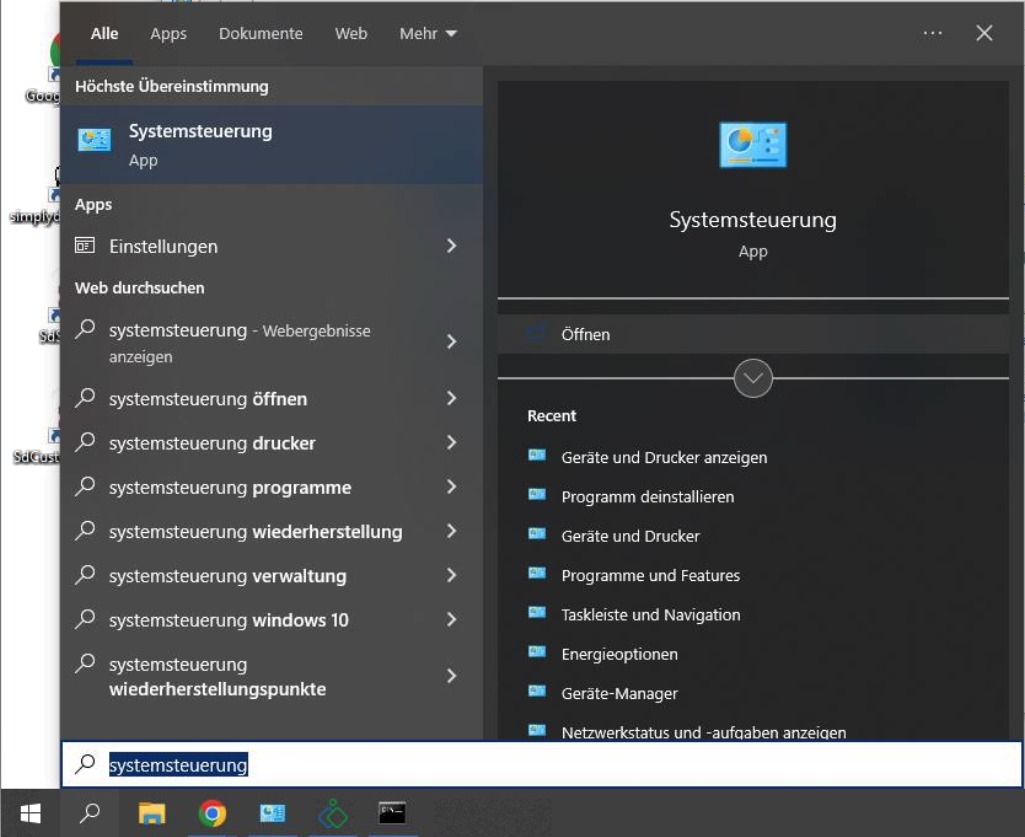Click magnifier icon for systemsteuerung drucker
1025x837 pixels.
86,442
